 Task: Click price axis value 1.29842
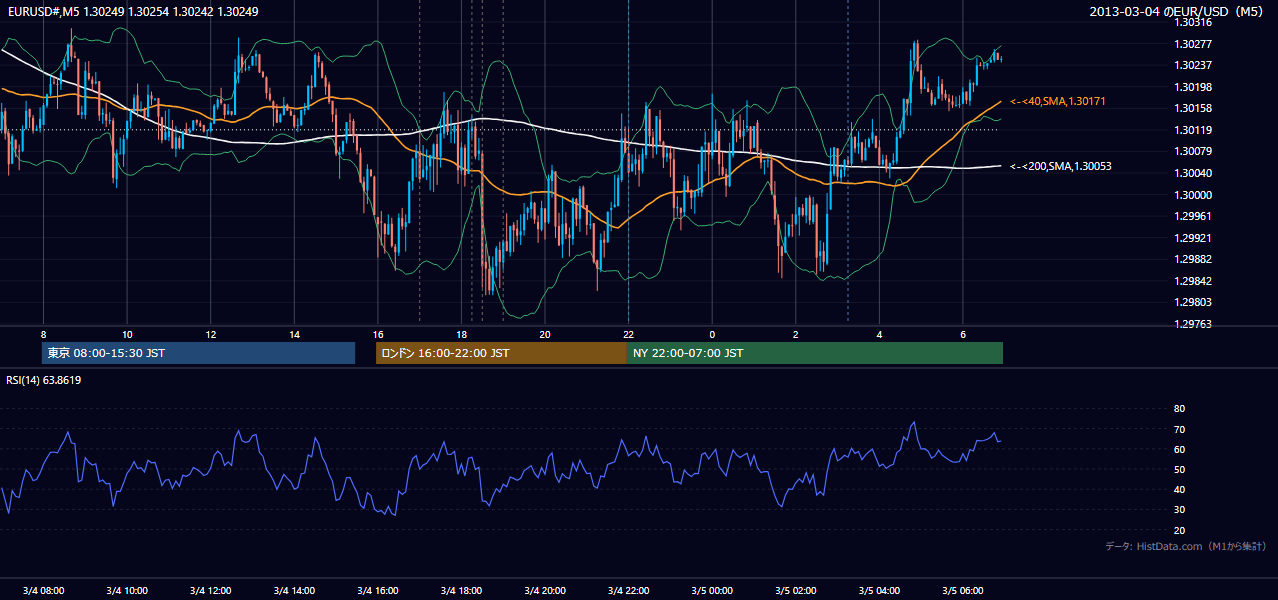pos(1191,281)
